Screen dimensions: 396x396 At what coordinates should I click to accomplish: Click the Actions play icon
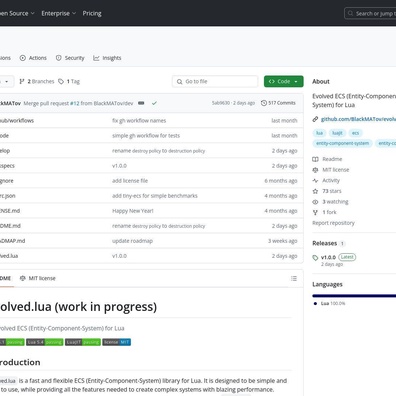point(23,58)
